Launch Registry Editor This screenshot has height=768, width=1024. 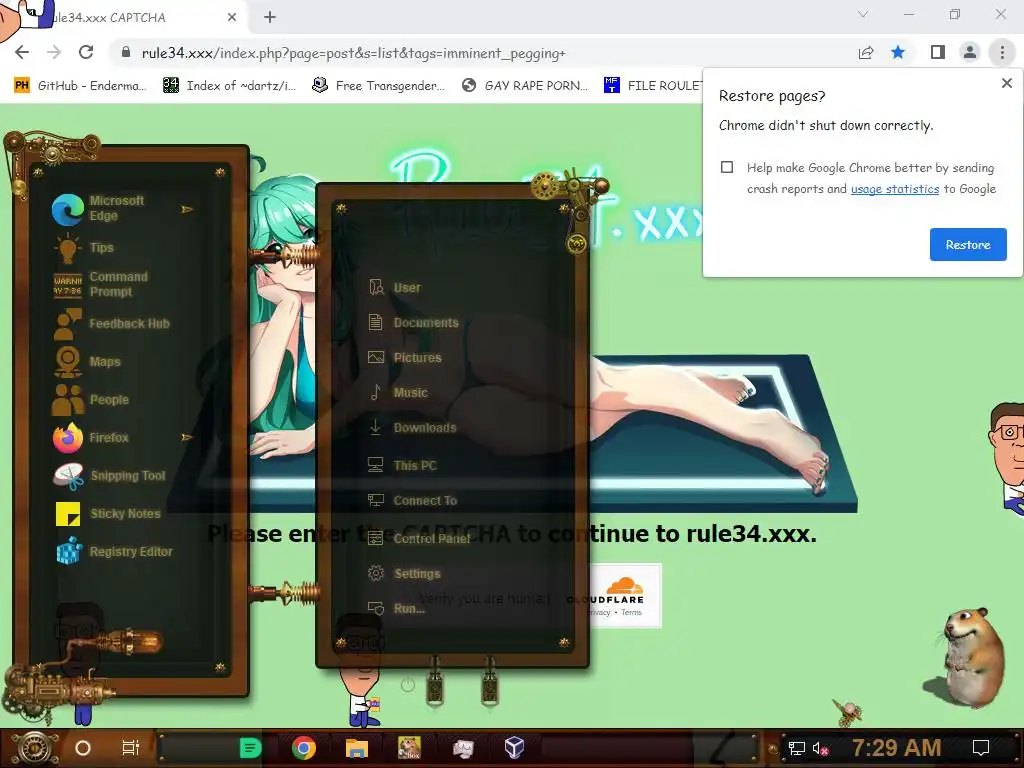tap(114, 551)
